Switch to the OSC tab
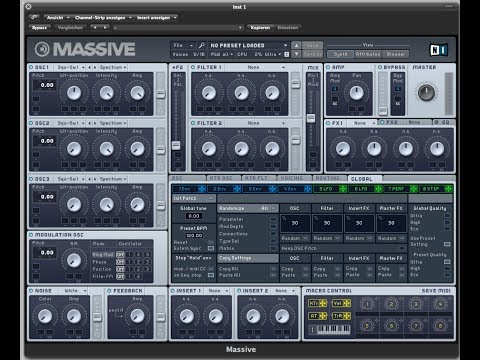 click(187, 179)
